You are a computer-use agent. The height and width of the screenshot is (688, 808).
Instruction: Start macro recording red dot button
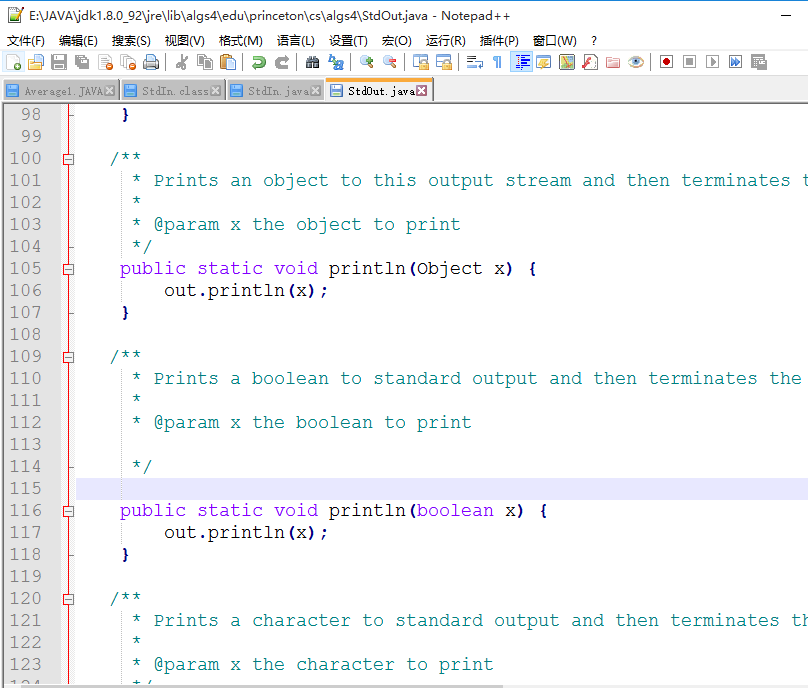pyautogui.click(x=666, y=62)
